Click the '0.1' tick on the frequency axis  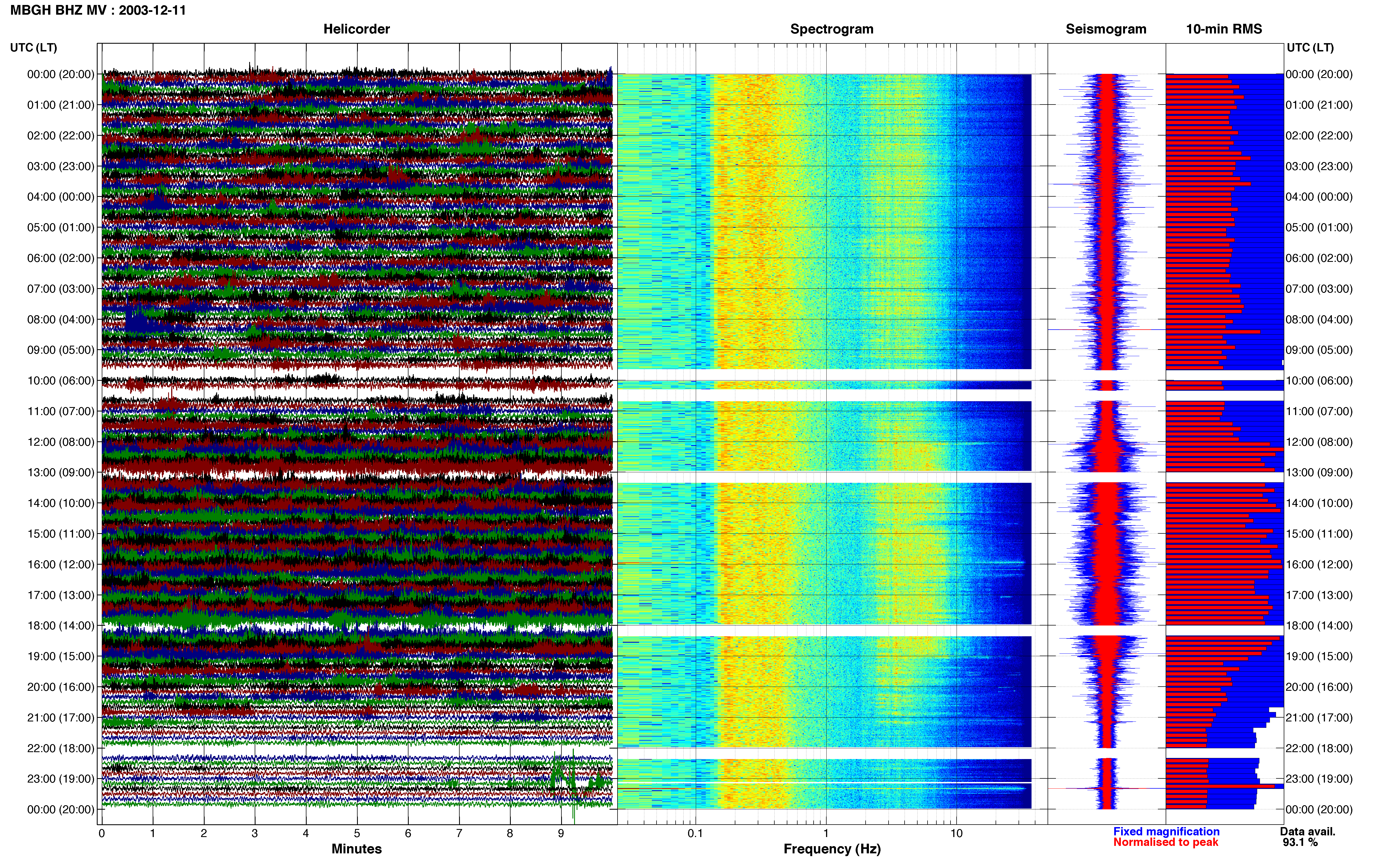tap(695, 833)
